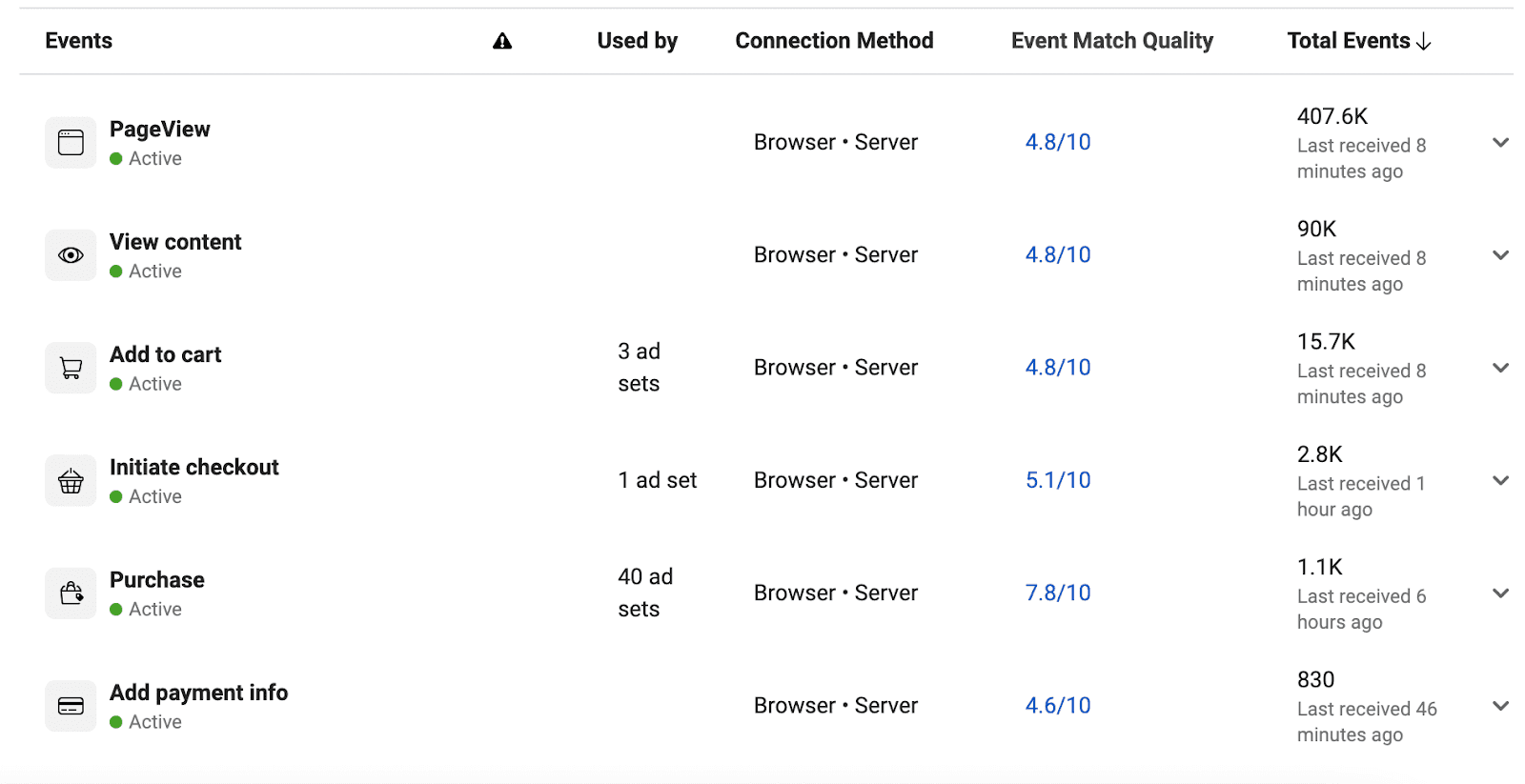
Task: Click the warning triangle column header icon
Action: pyautogui.click(x=502, y=41)
